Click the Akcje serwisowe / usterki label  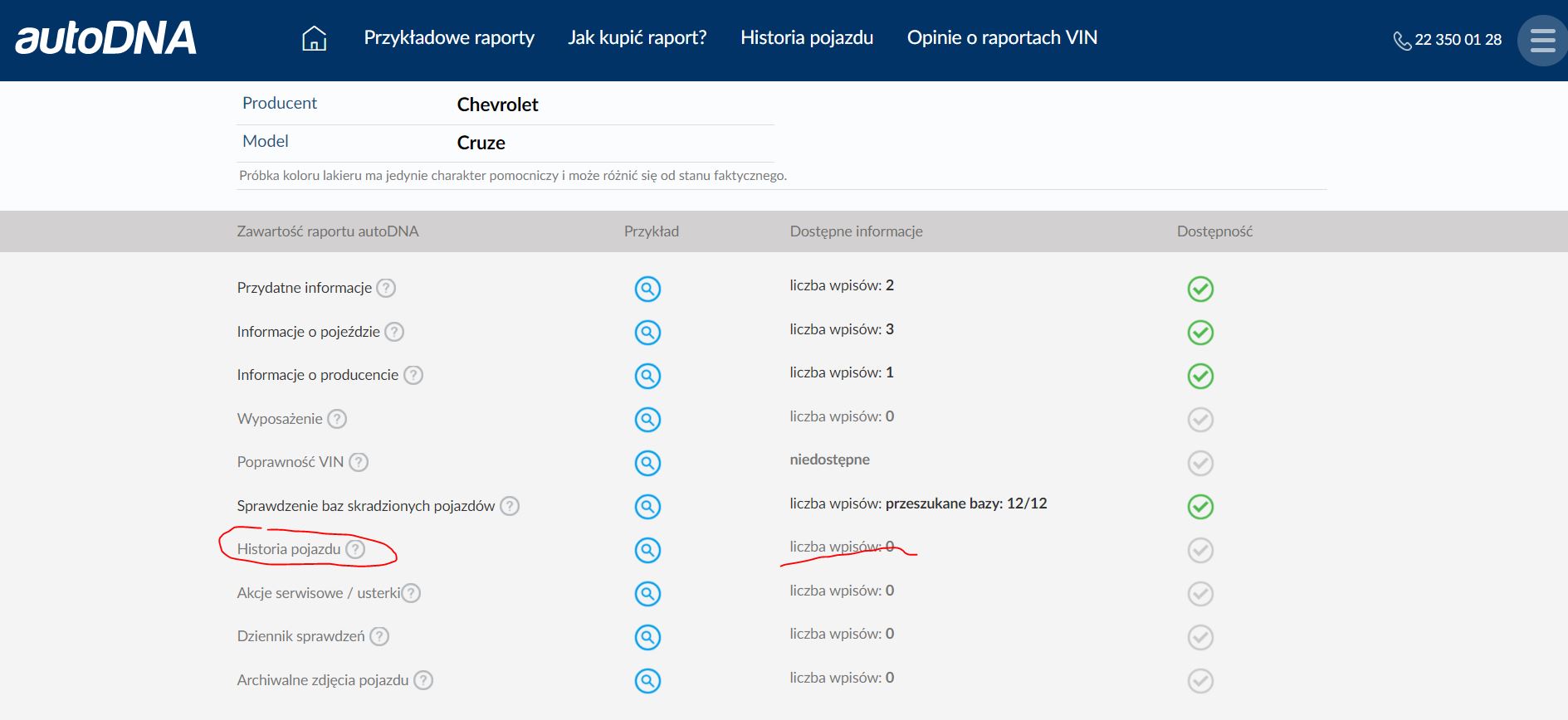(319, 593)
